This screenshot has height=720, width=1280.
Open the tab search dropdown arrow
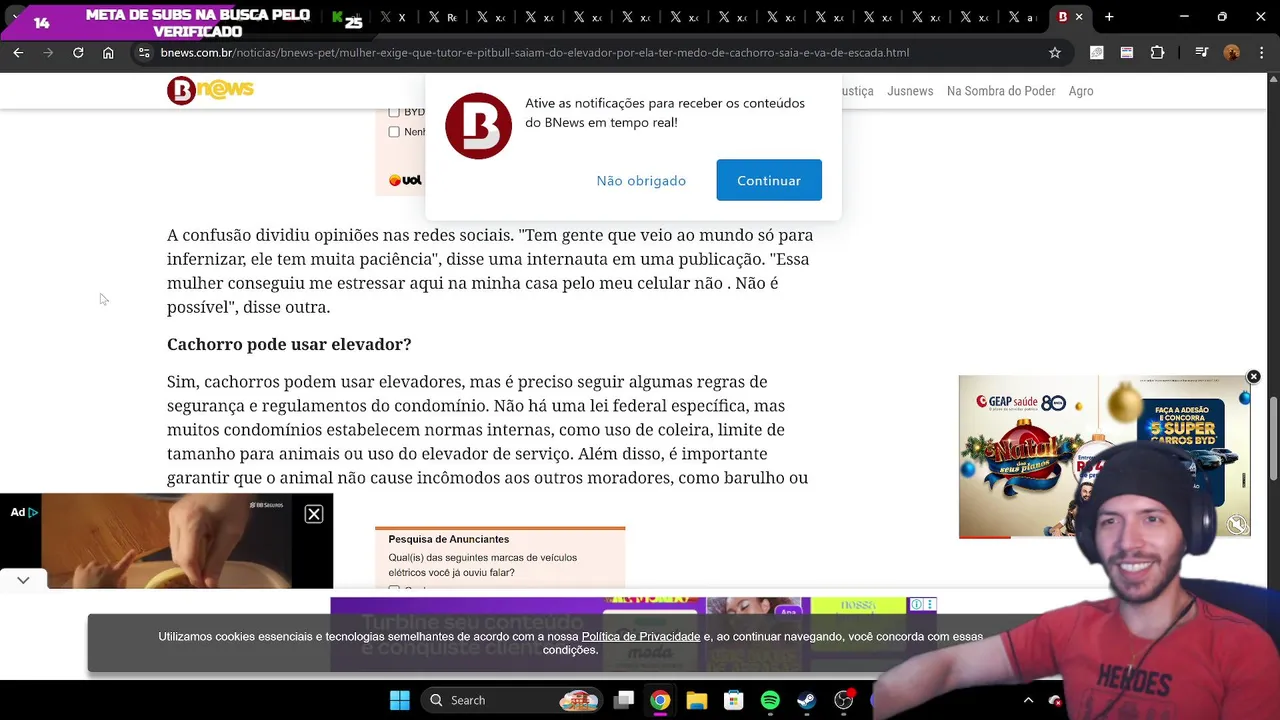click(15, 17)
